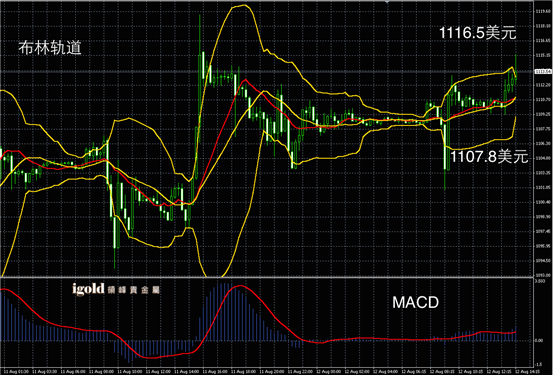This screenshot has width=553, height=375.
Task: Click the 0.00 MACD zero-level label
Action: click(x=539, y=340)
